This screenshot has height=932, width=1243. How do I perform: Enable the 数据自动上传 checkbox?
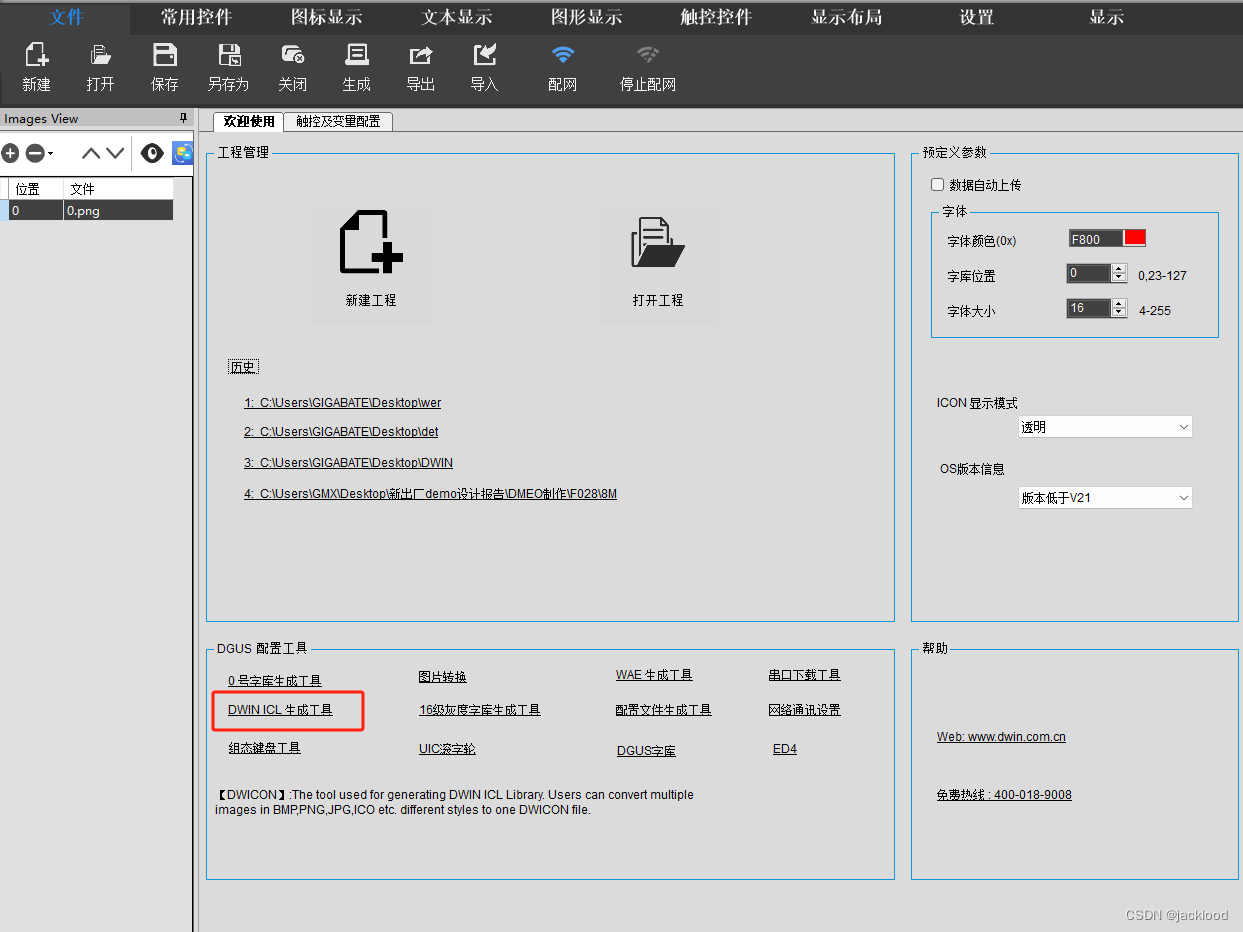pyautogui.click(x=938, y=184)
